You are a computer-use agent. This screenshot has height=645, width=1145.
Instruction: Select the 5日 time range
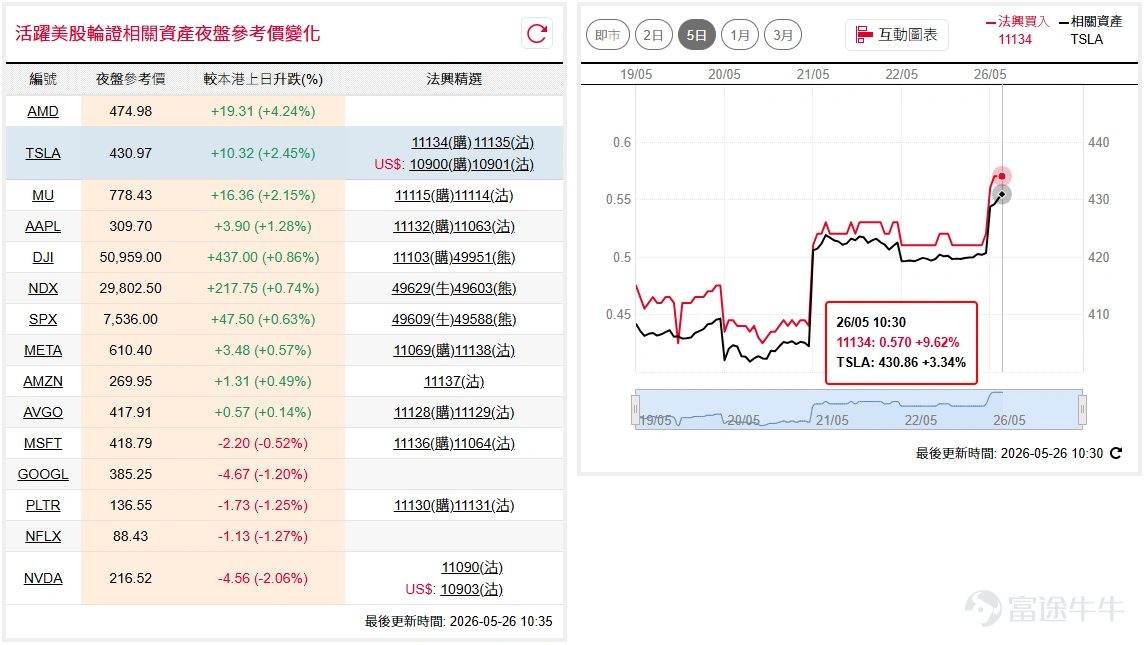tap(697, 35)
